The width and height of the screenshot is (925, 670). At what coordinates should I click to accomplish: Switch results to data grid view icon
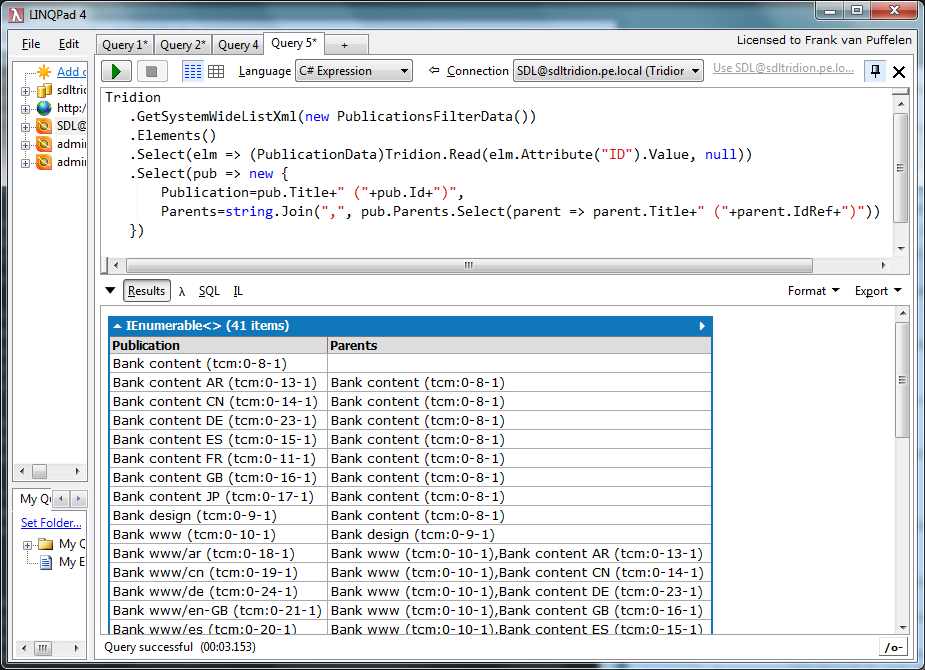[x=216, y=71]
